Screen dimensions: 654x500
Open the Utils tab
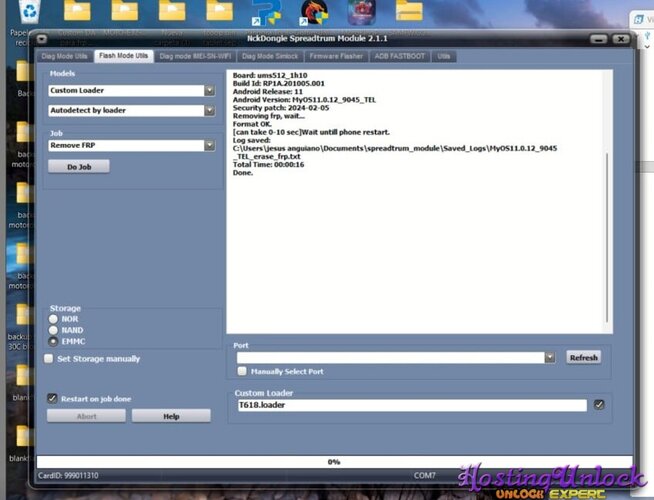[x=444, y=56]
